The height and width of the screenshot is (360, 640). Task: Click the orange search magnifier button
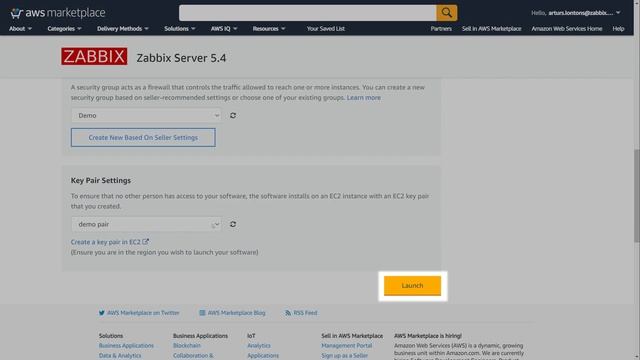click(447, 13)
